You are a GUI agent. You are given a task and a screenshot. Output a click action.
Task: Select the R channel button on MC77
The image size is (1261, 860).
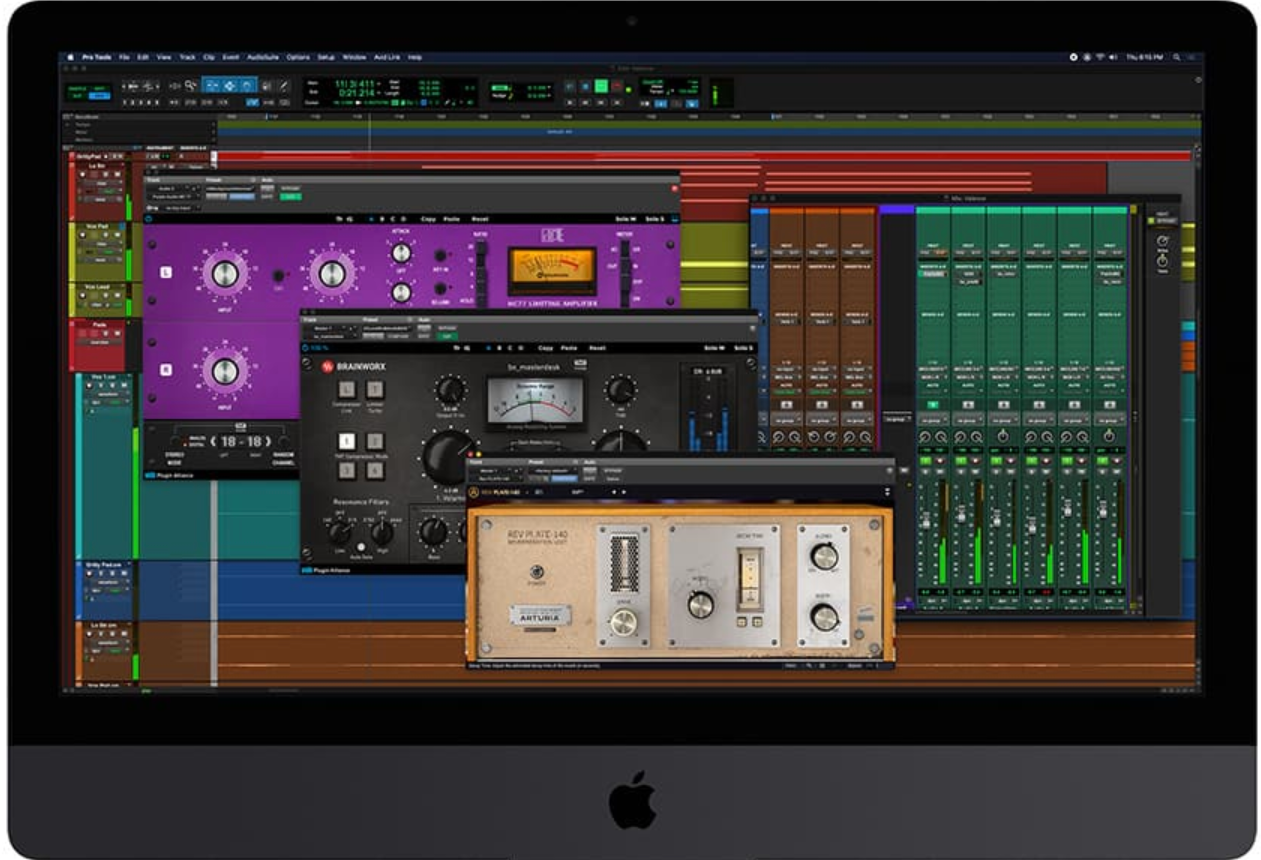164,369
